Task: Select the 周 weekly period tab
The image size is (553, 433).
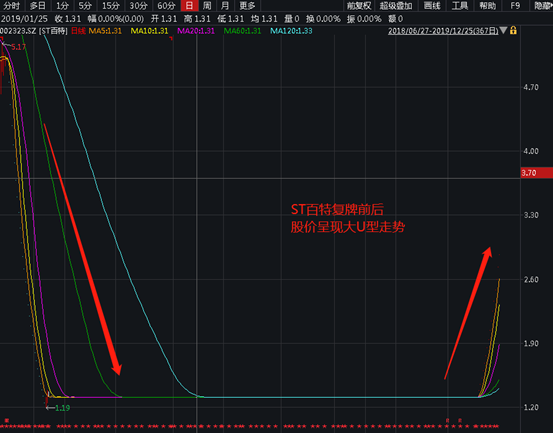Action: pos(207,6)
